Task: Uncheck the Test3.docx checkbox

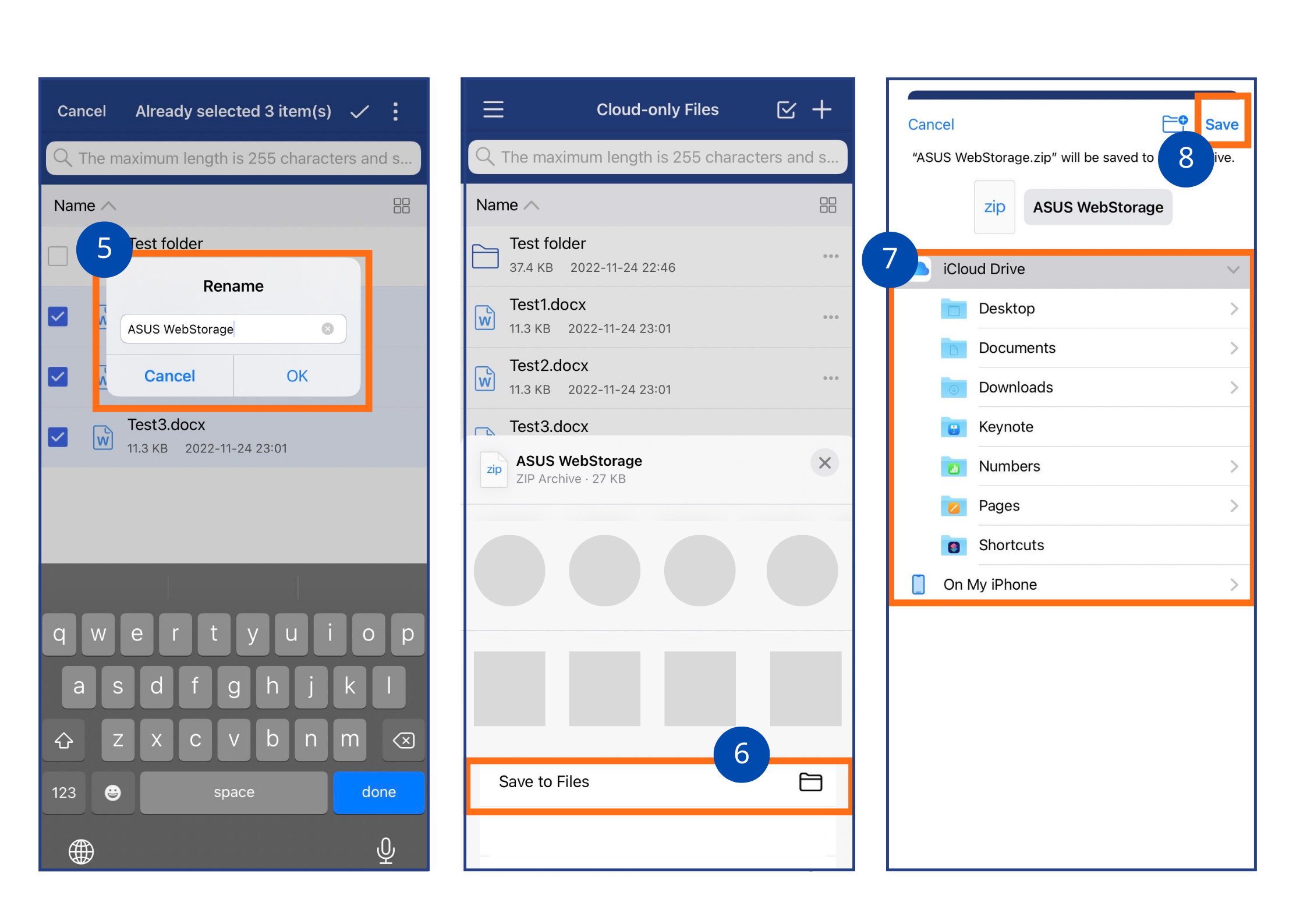Action: (58, 437)
